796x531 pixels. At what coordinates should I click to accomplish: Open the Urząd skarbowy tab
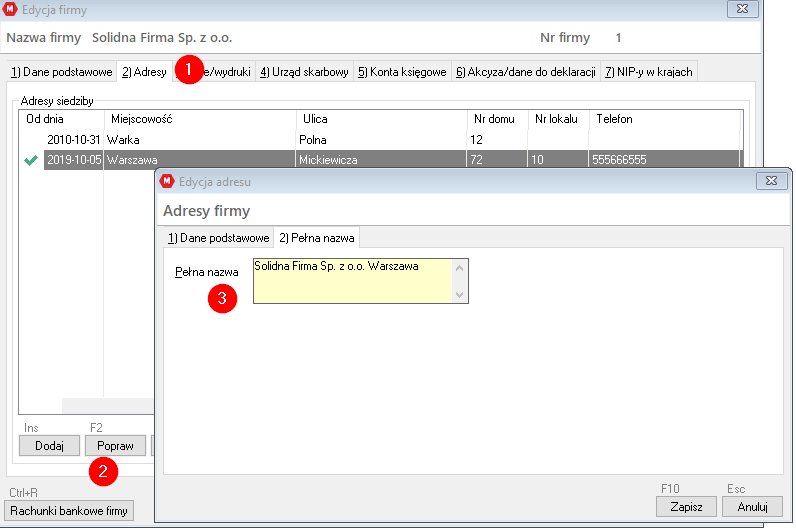click(x=304, y=72)
